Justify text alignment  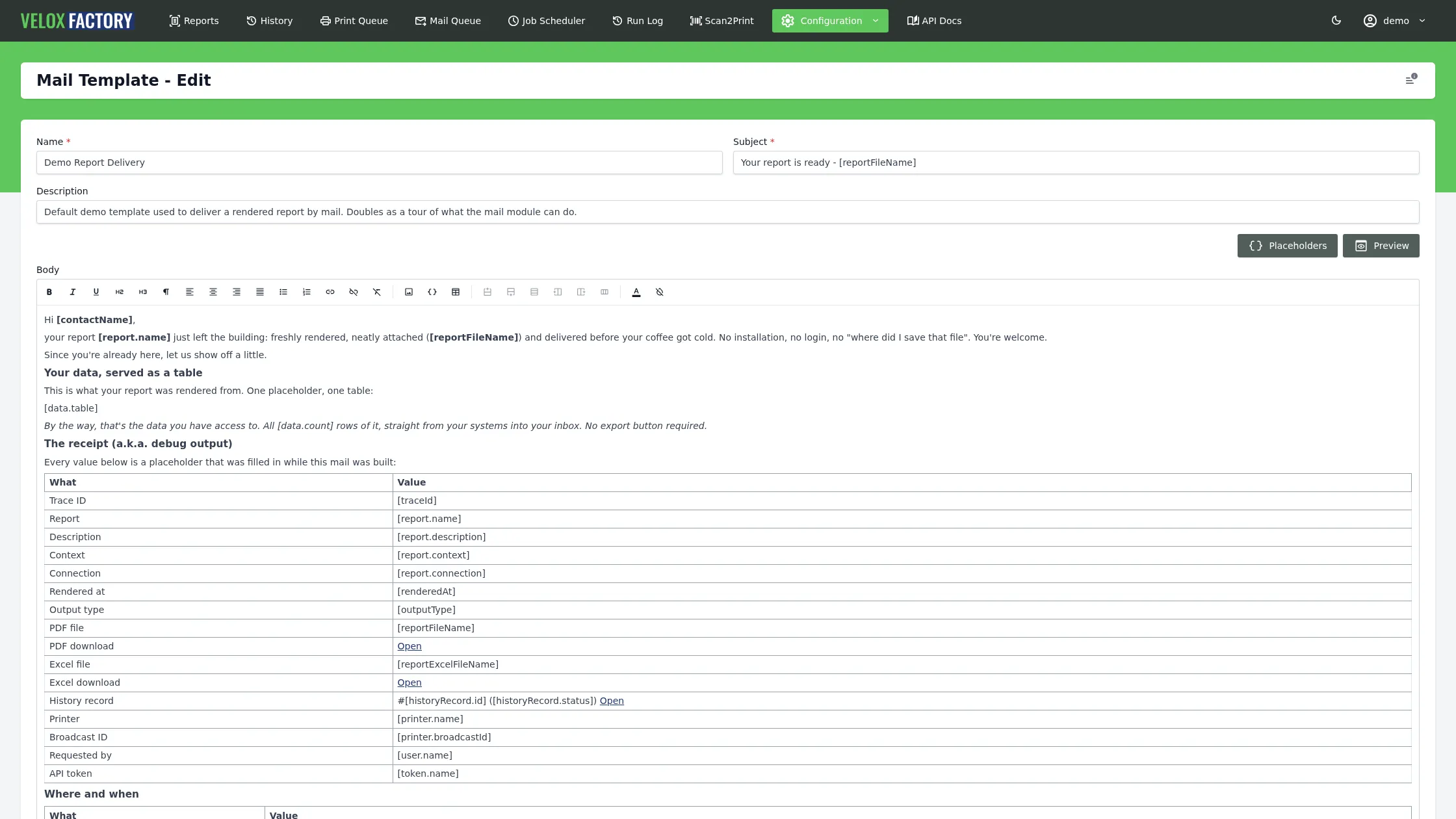pos(260,292)
